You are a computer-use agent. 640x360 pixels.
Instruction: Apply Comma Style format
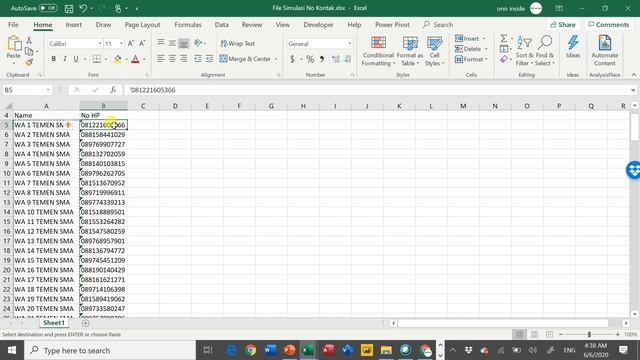(322, 59)
